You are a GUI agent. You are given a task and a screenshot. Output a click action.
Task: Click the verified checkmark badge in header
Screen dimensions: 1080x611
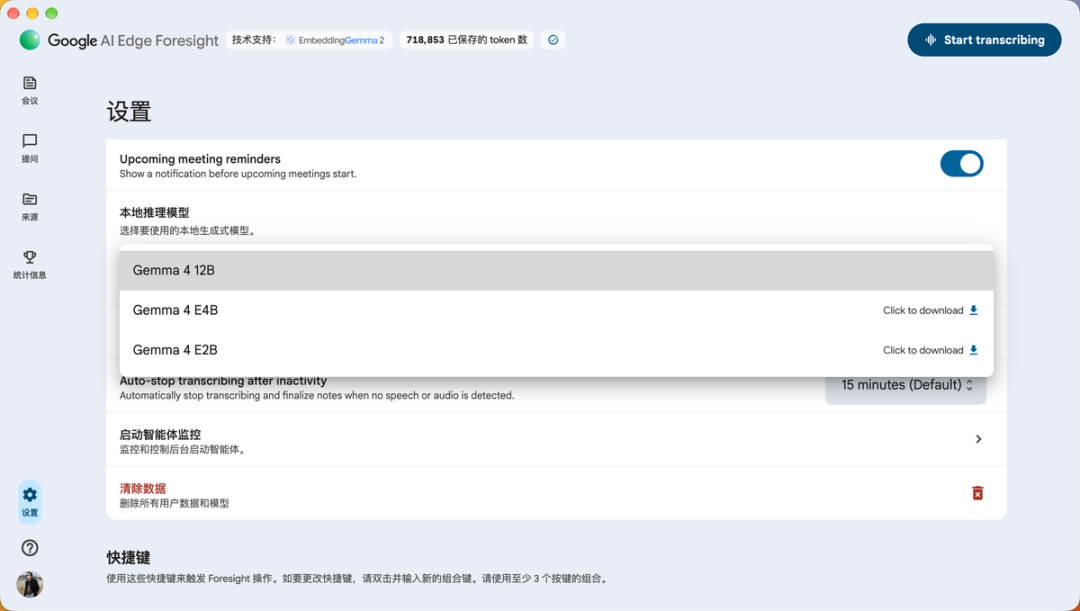(x=553, y=40)
